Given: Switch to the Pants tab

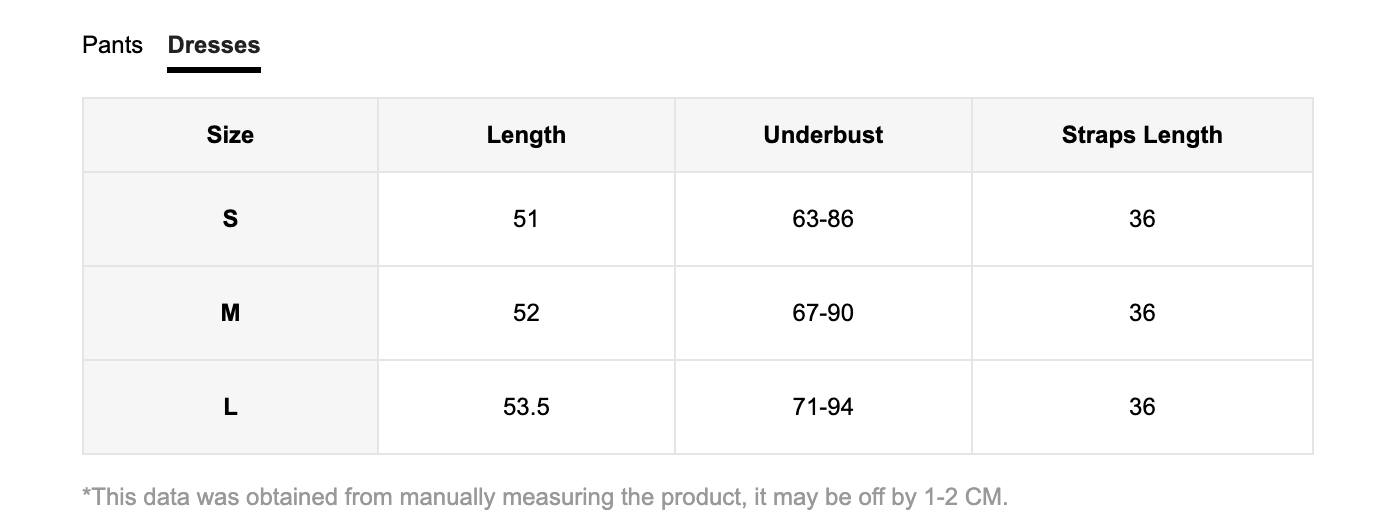Looking at the screenshot, I should tap(112, 45).
